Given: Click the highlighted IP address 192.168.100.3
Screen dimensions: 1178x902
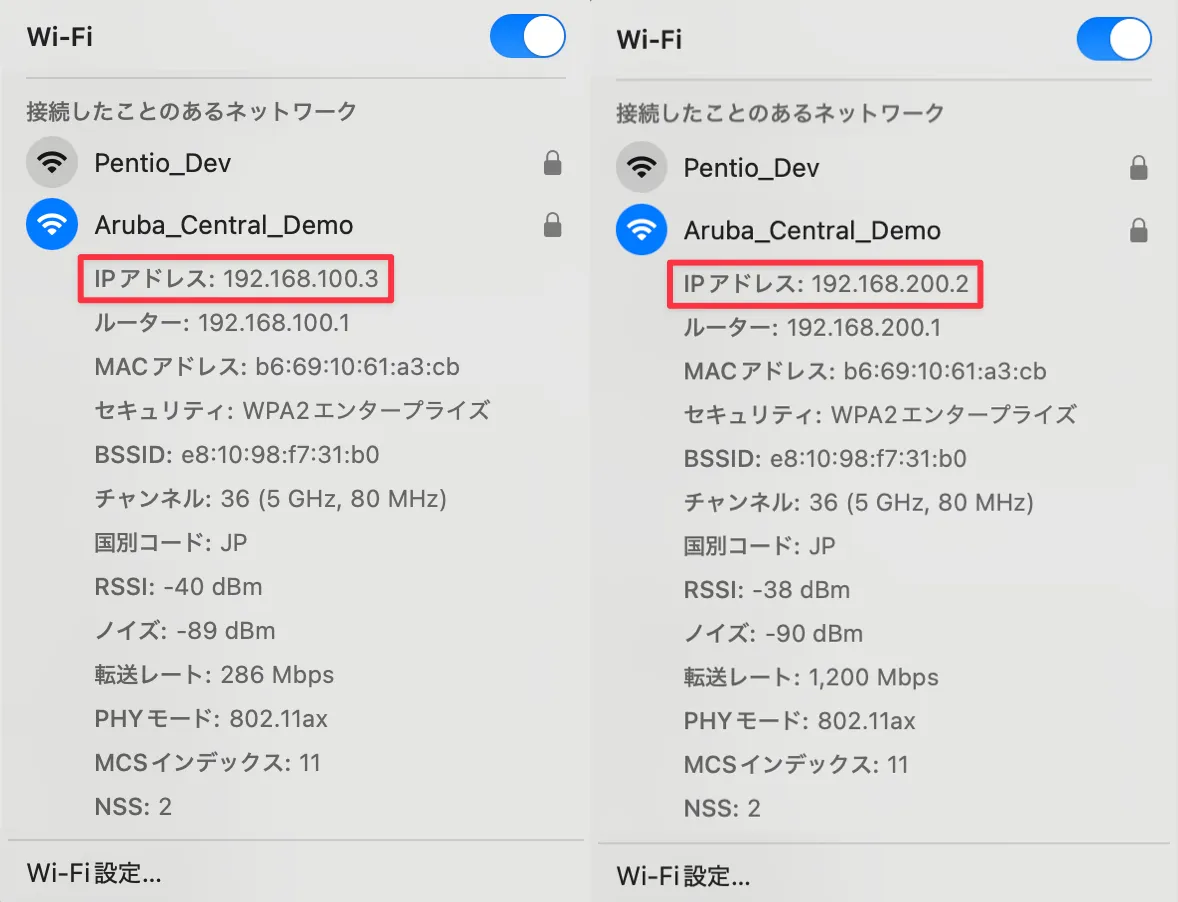Looking at the screenshot, I should pyautogui.click(x=235, y=279).
